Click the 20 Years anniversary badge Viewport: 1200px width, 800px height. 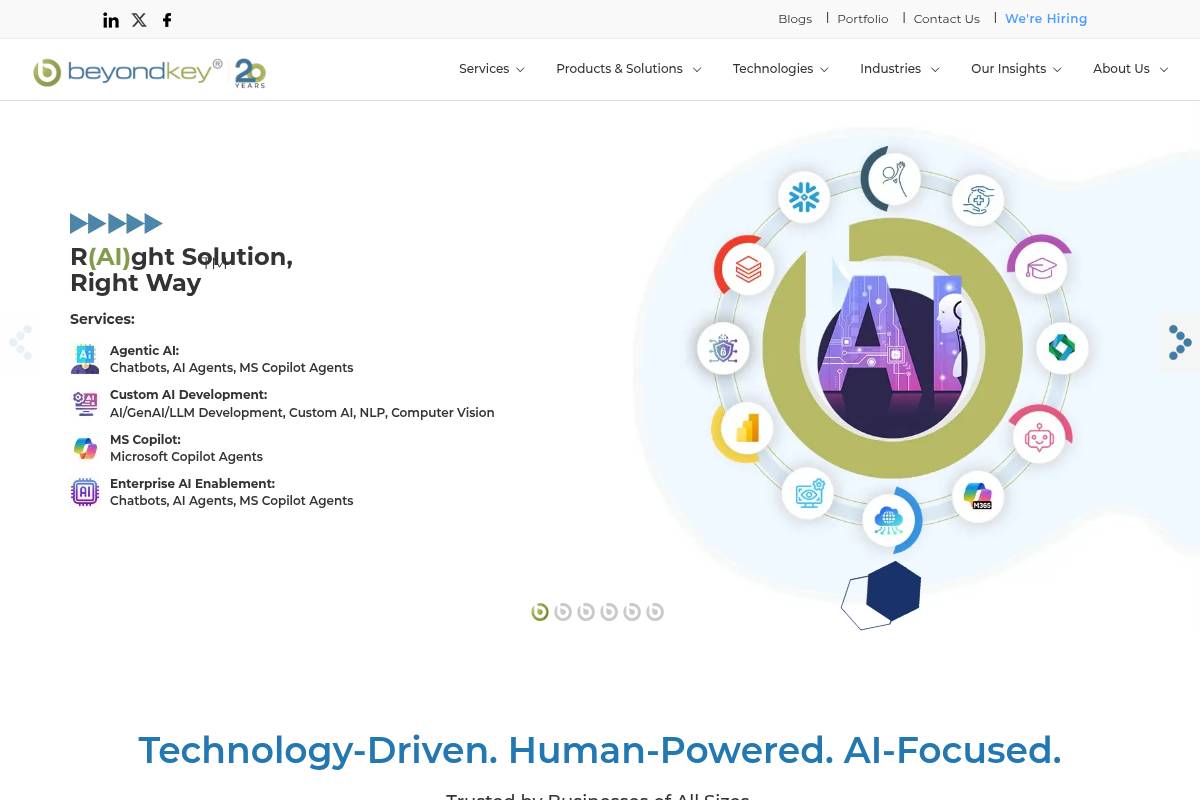click(250, 73)
